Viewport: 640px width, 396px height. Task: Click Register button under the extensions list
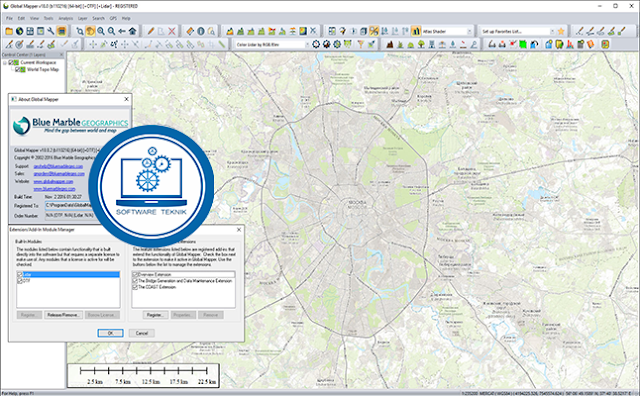[x=155, y=315]
